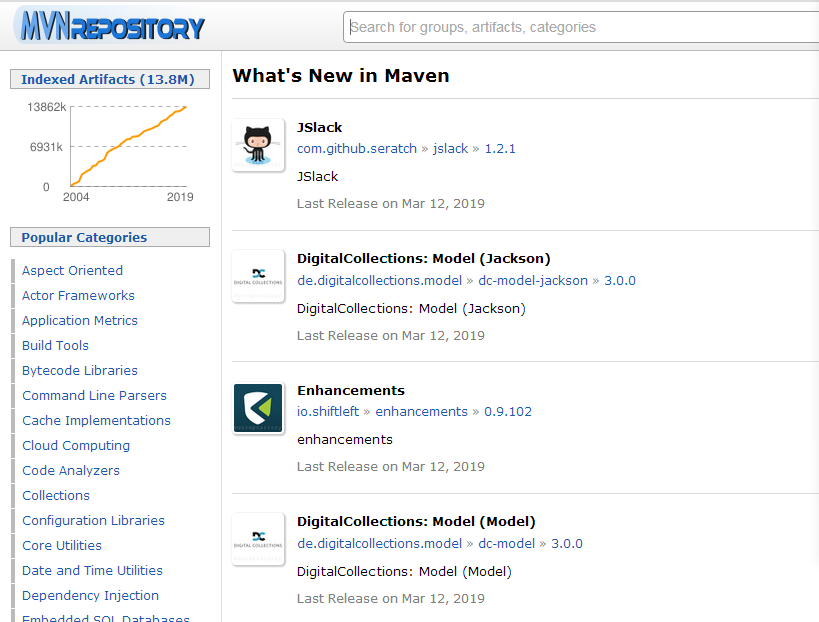Browse the Cloud Computing category

pos(76,445)
